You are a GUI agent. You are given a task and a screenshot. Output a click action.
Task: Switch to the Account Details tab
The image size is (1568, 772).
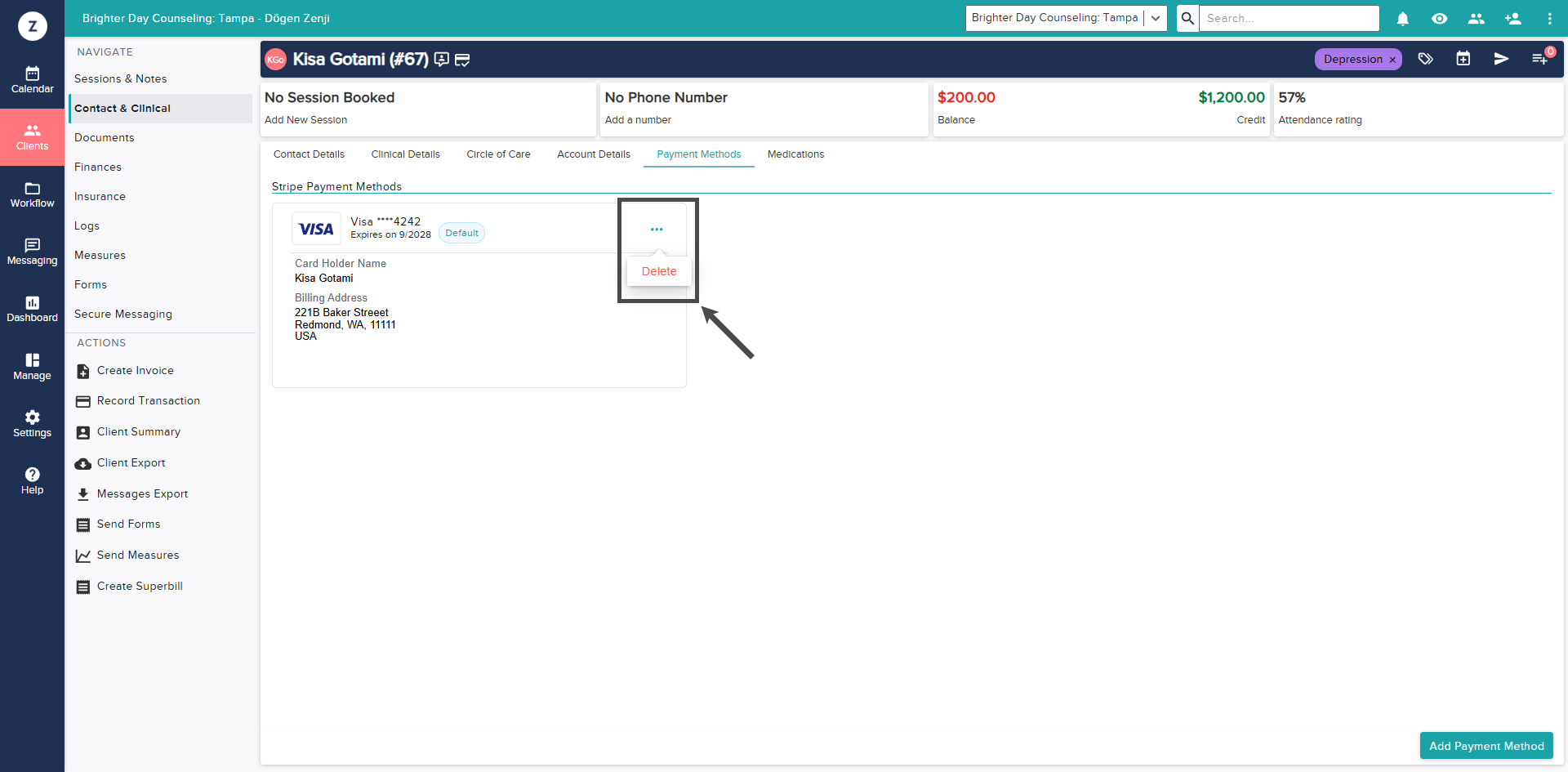[594, 154]
